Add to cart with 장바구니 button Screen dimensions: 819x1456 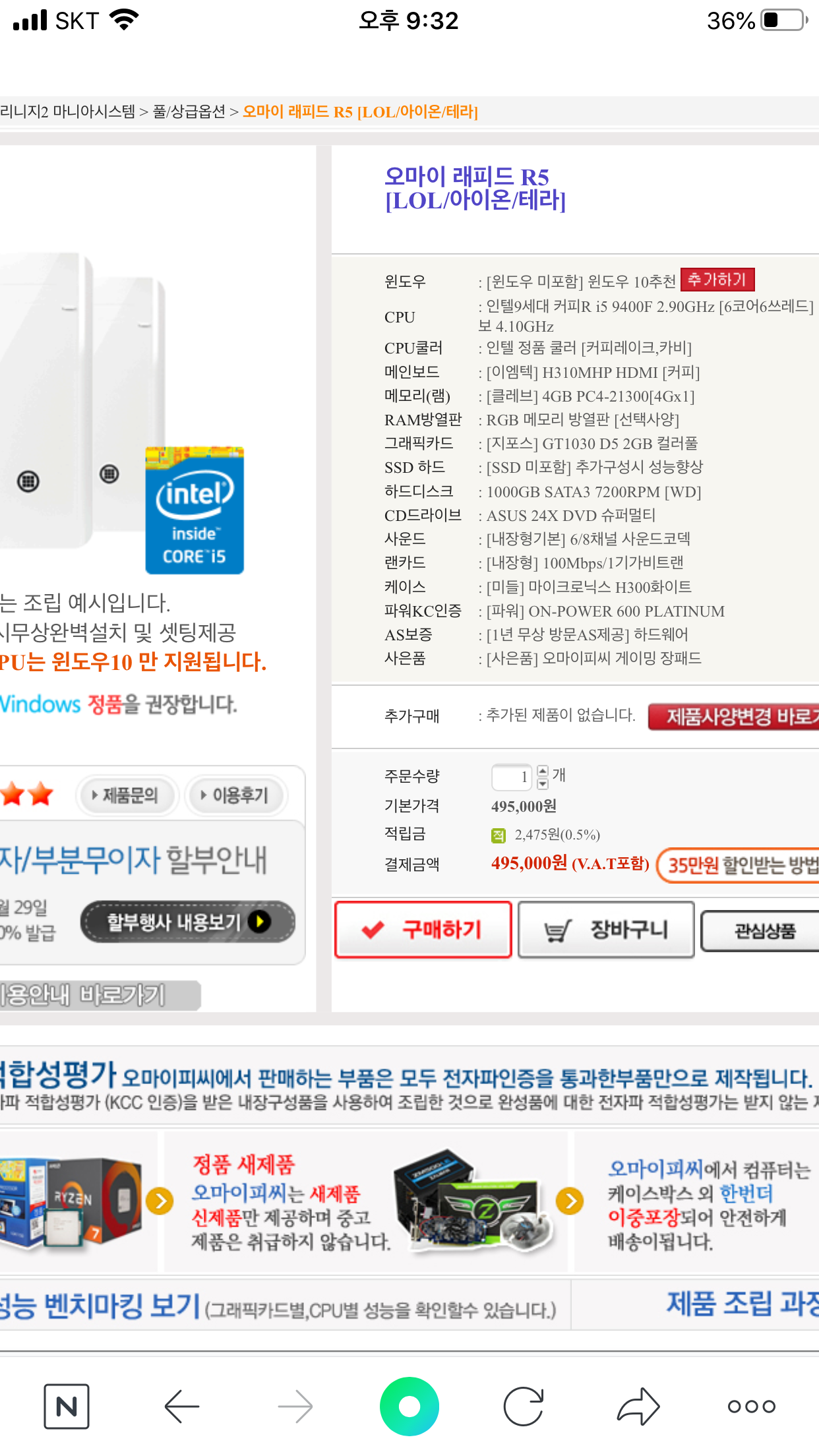606,930
